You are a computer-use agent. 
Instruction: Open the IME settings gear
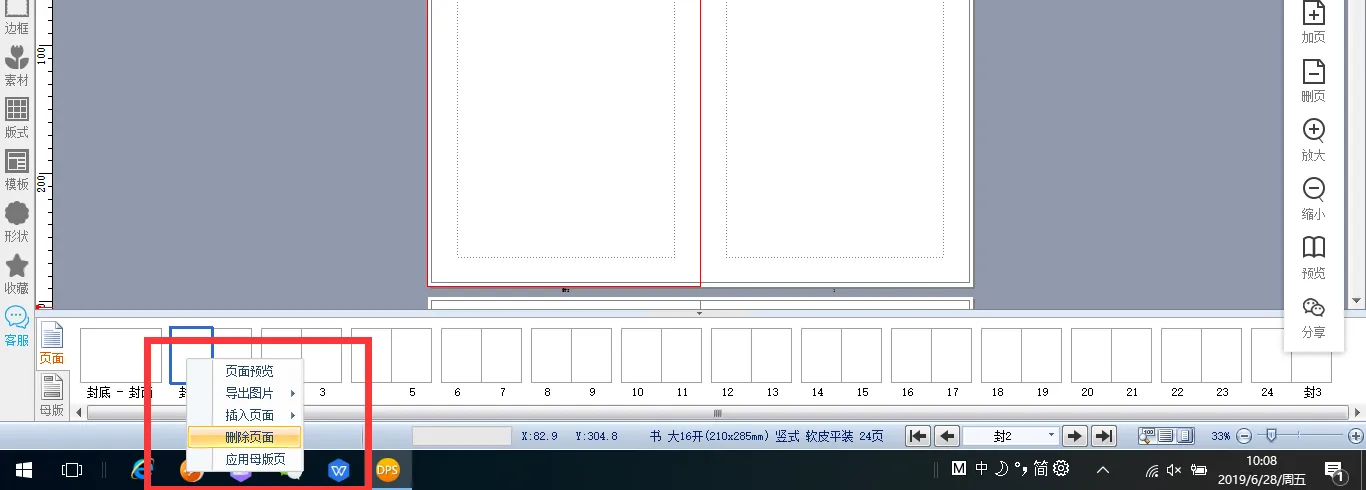(1062, 467)
